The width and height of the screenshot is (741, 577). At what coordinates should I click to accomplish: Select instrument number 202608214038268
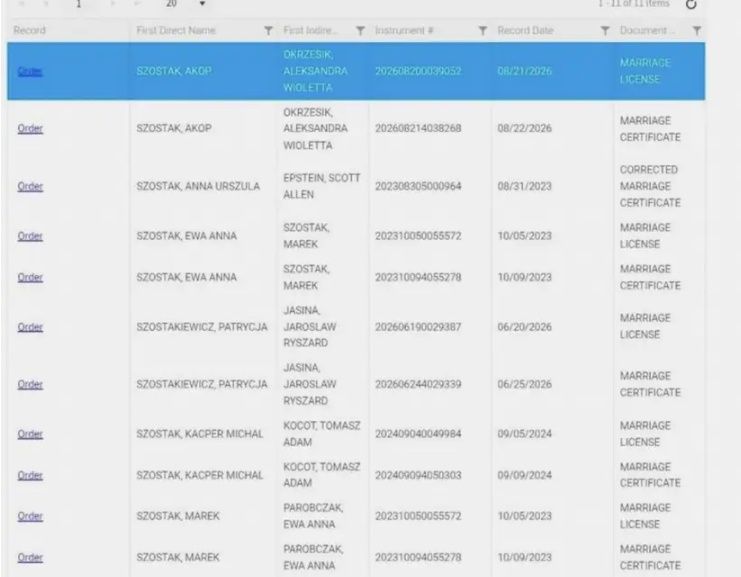pos(418,129)
